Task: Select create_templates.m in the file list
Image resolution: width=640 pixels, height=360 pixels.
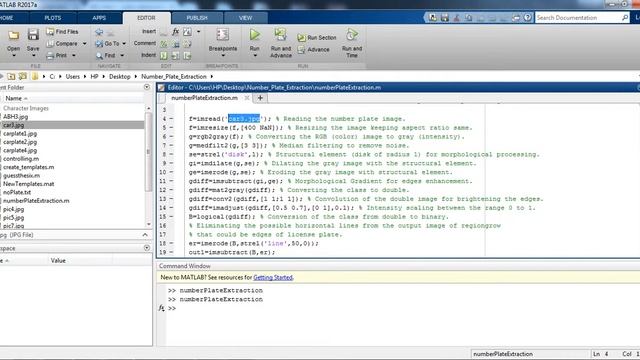Action: coord(28,167)
